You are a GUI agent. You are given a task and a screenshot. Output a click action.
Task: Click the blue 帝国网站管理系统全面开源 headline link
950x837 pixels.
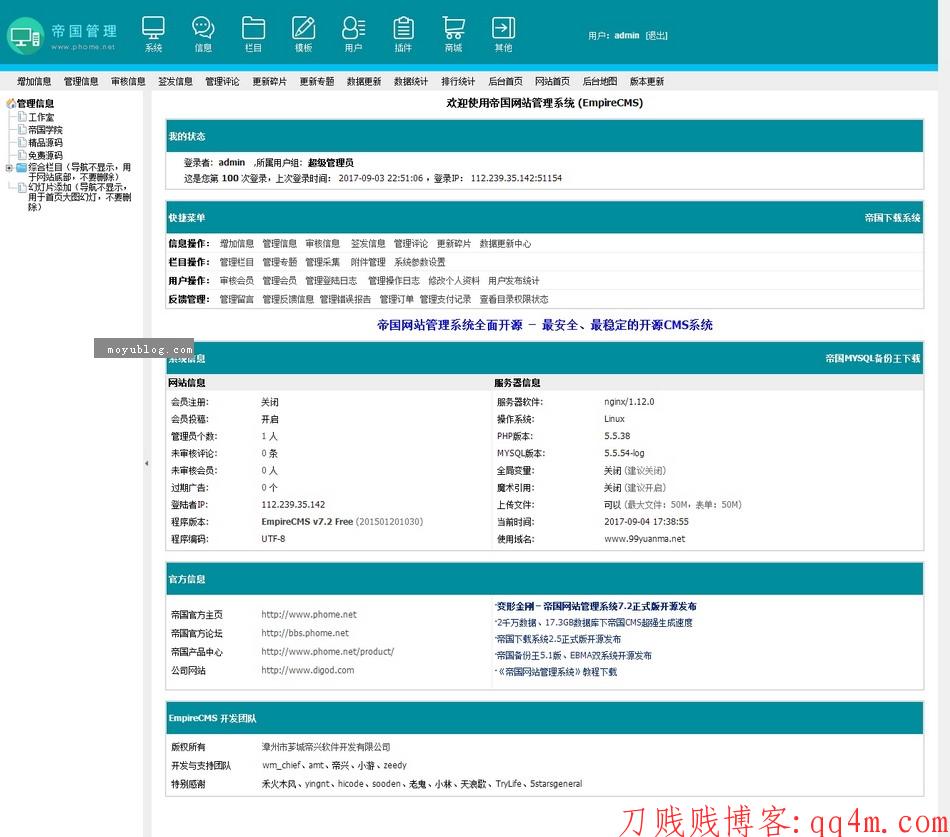[545, 325]
